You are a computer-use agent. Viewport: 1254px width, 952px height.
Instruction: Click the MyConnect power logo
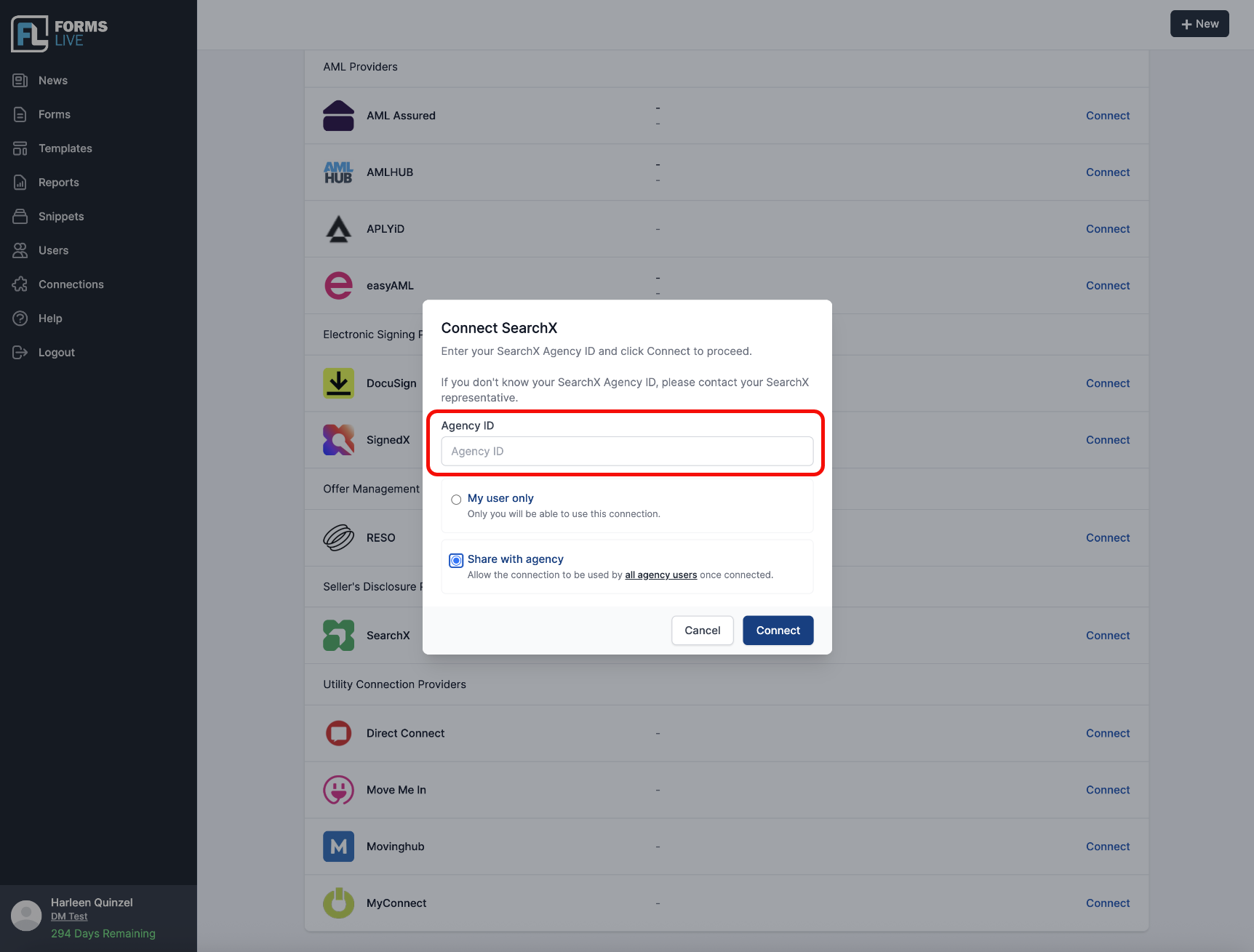[x=338, y=903]
